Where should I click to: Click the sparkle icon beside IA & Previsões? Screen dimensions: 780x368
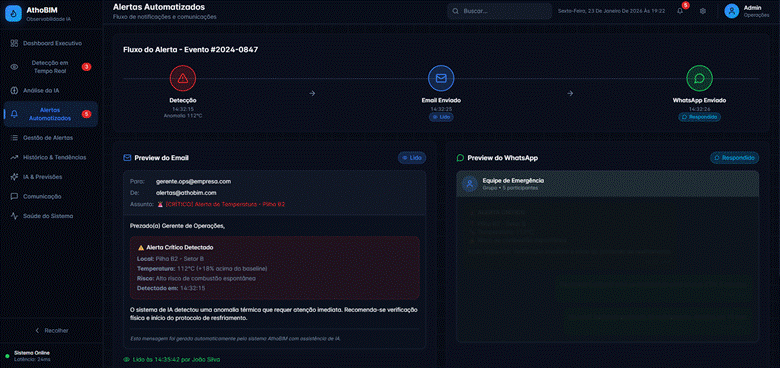pos(14,177)
